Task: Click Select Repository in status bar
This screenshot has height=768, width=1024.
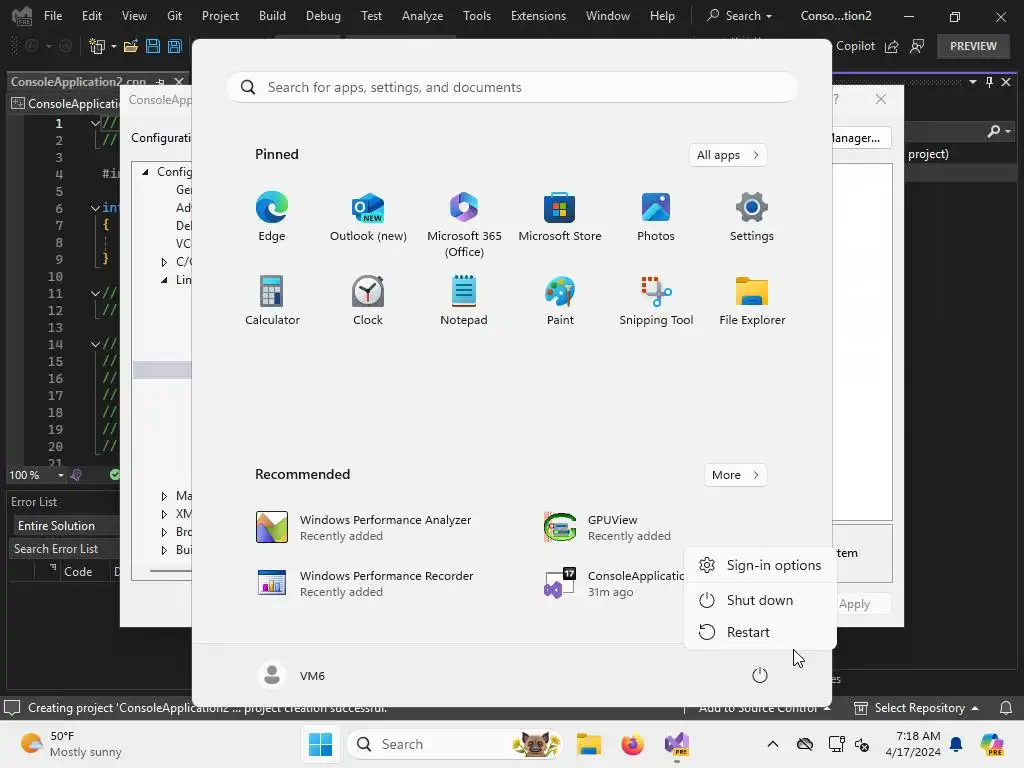Action: point(917,708)
